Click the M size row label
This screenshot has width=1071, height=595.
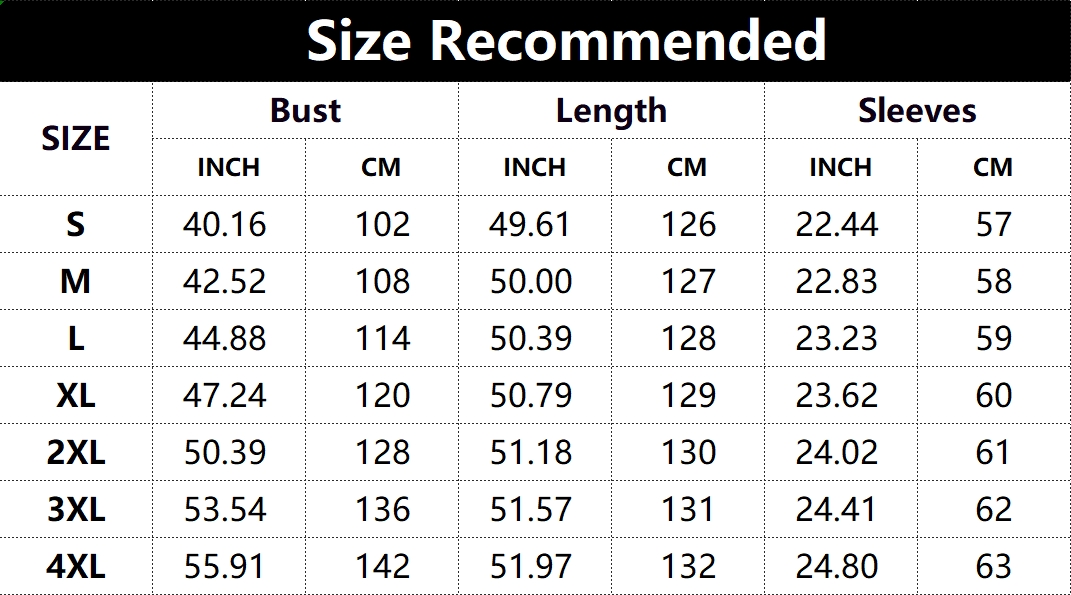tap(76, 281)
